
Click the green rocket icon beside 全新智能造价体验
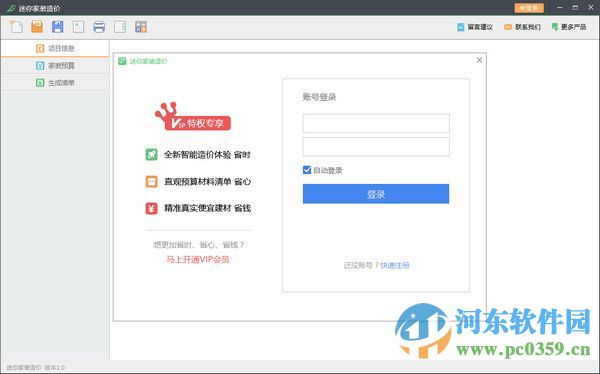tap(152, 154)
